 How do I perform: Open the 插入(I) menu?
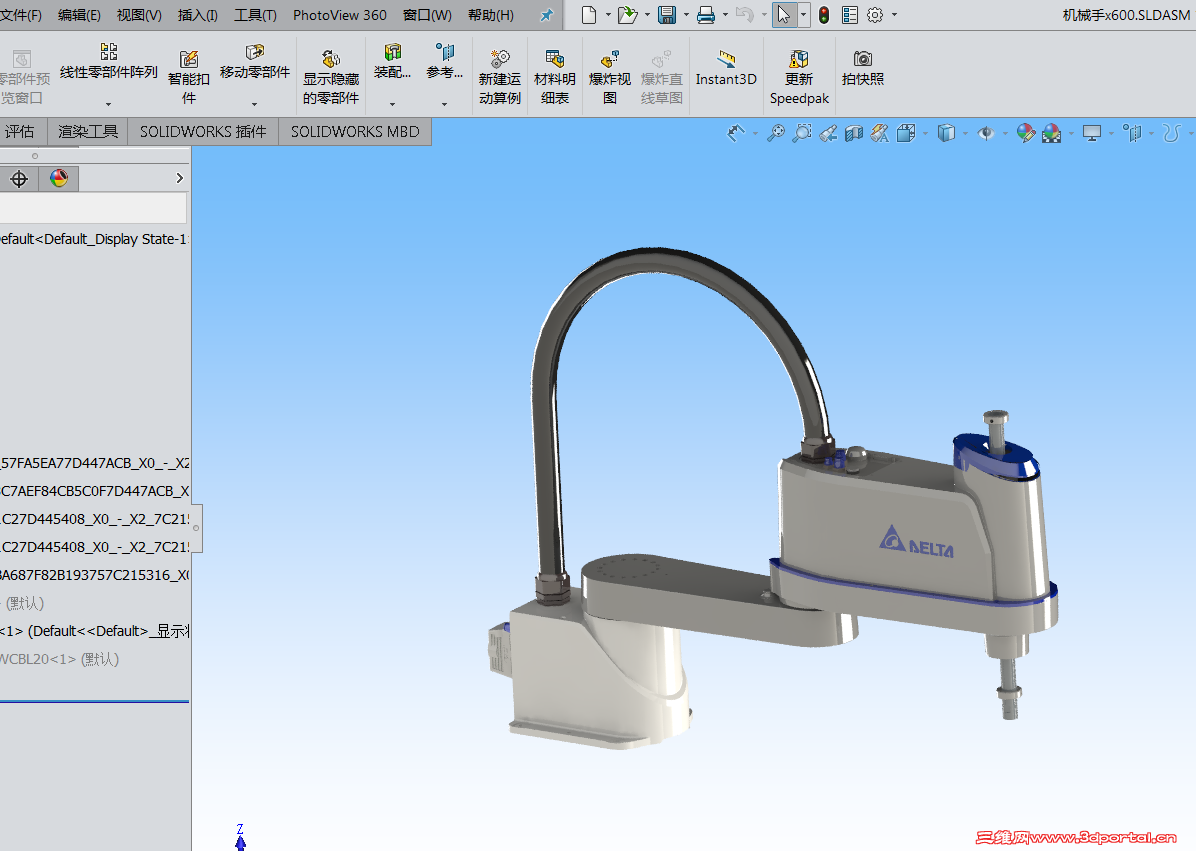198,15
